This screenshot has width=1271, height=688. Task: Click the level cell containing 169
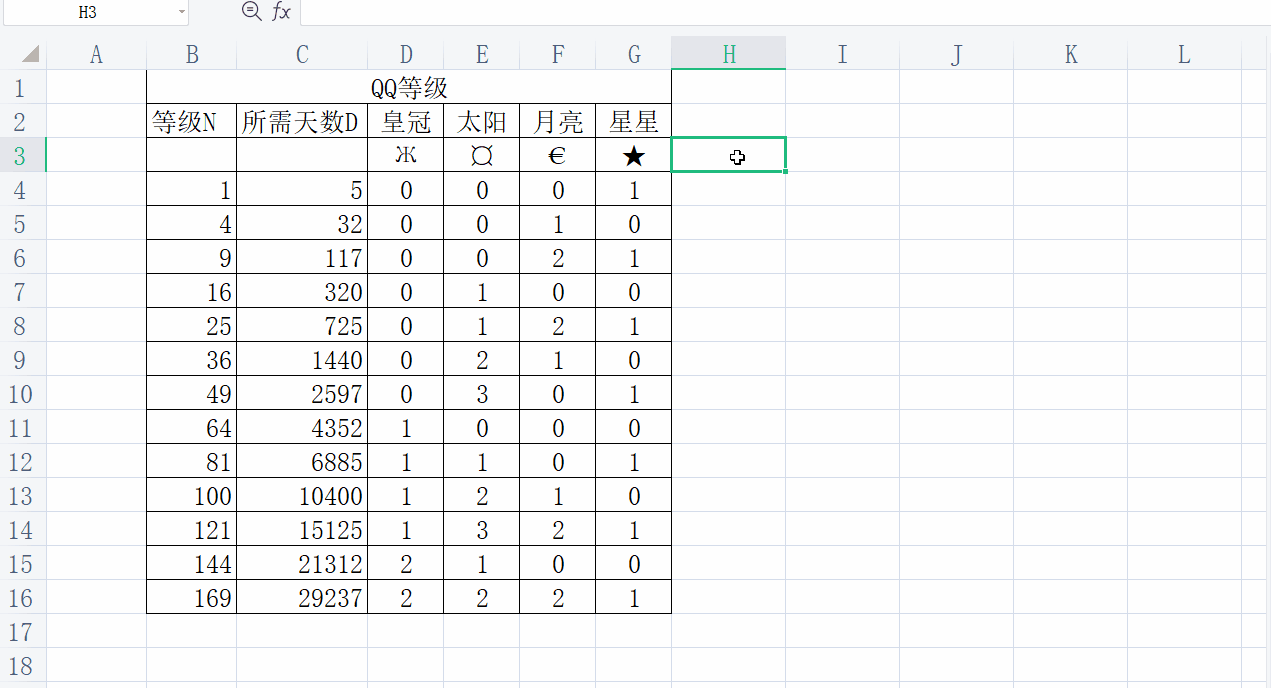tap(191, 598)
